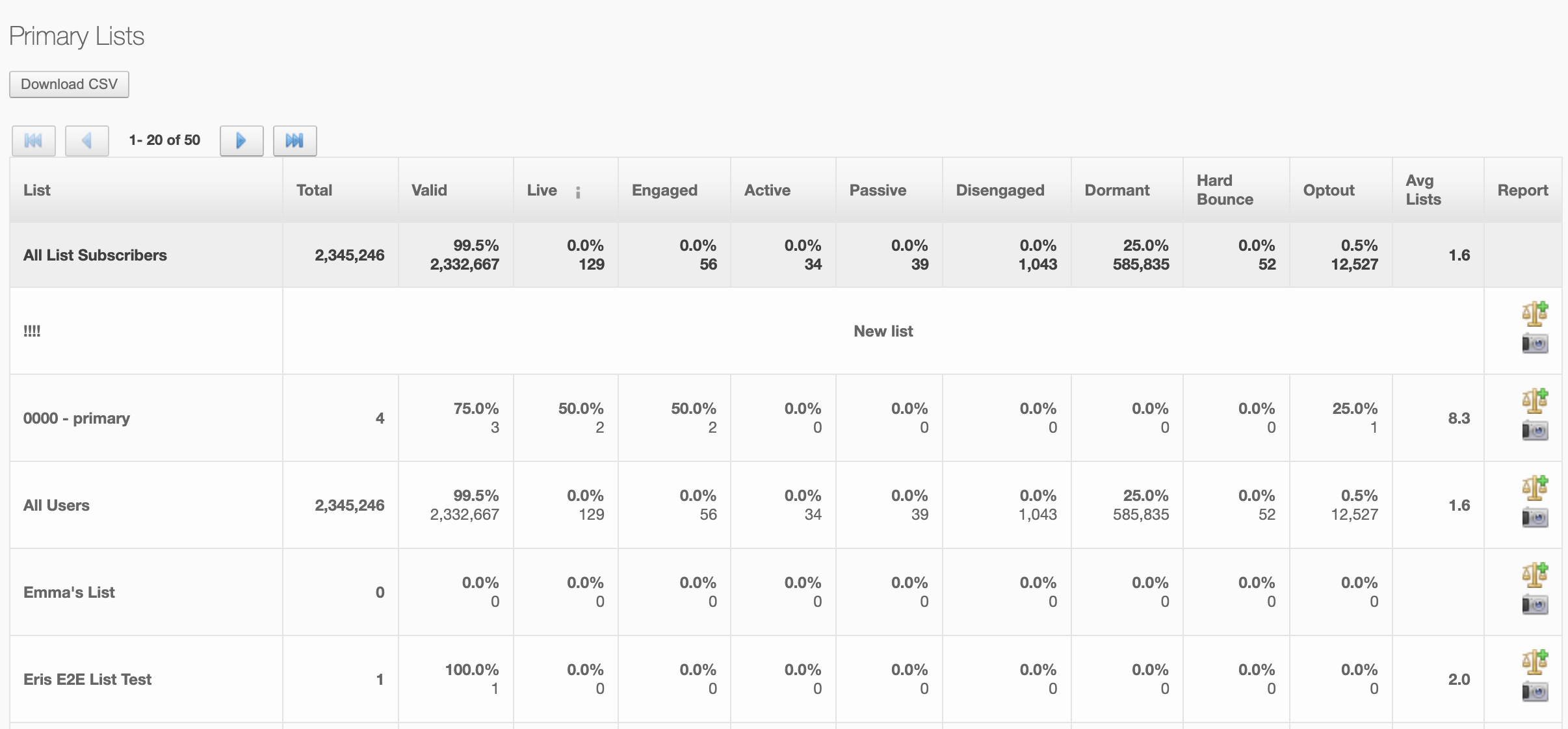1568x729 pixels.
Task: Click the camera icon for Eris E2E List Test
Action: pyautogui.click(x=1534, y=691)
